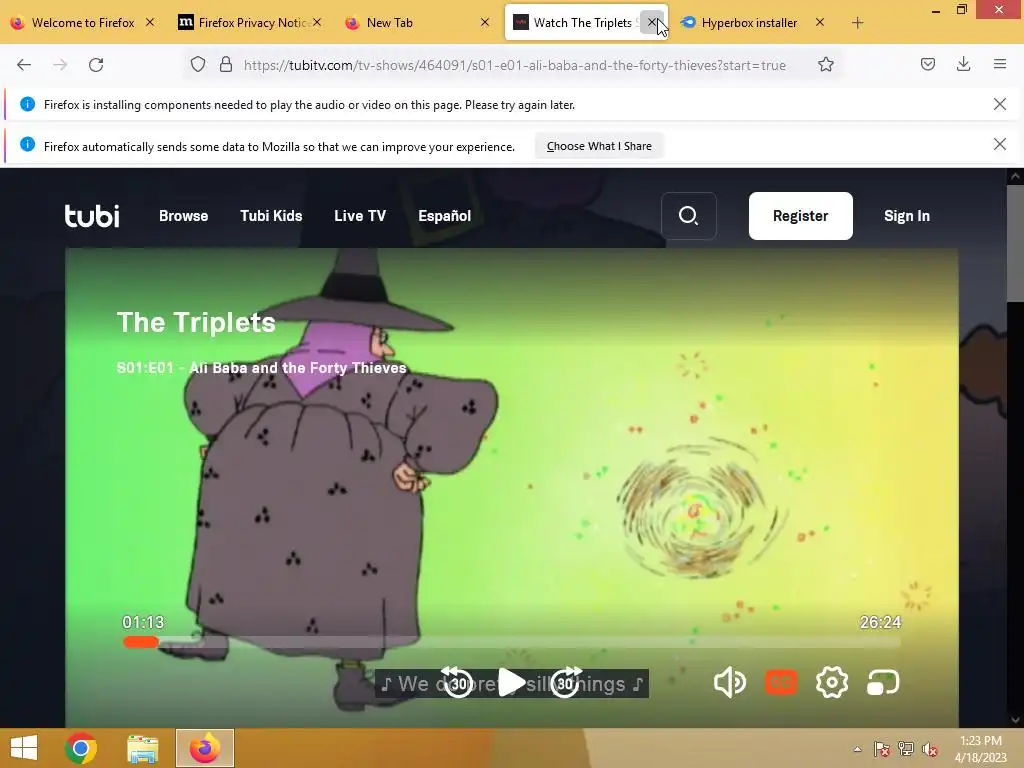Click the Tubi search magnifier icon
The height and width of the screenshot is (768, 1024).
688,216
